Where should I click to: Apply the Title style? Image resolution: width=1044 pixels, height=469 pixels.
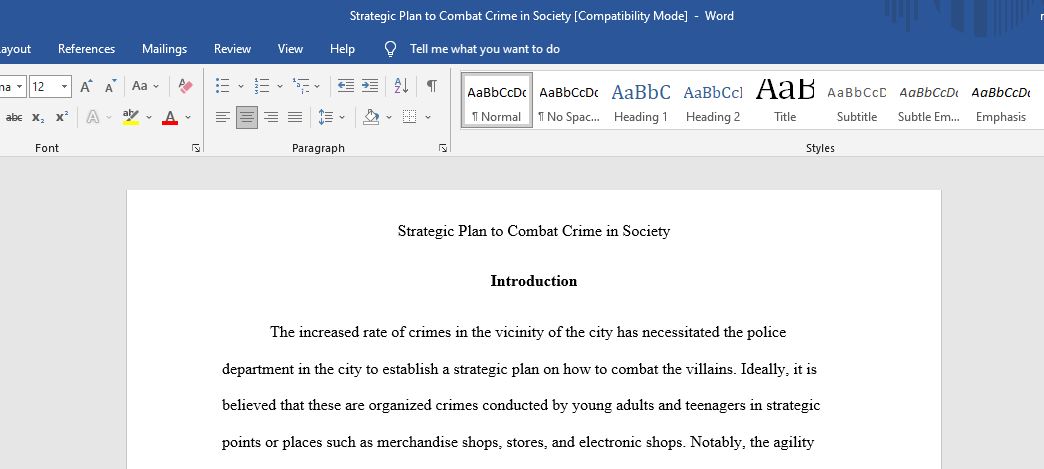click(x=785, y=100)
